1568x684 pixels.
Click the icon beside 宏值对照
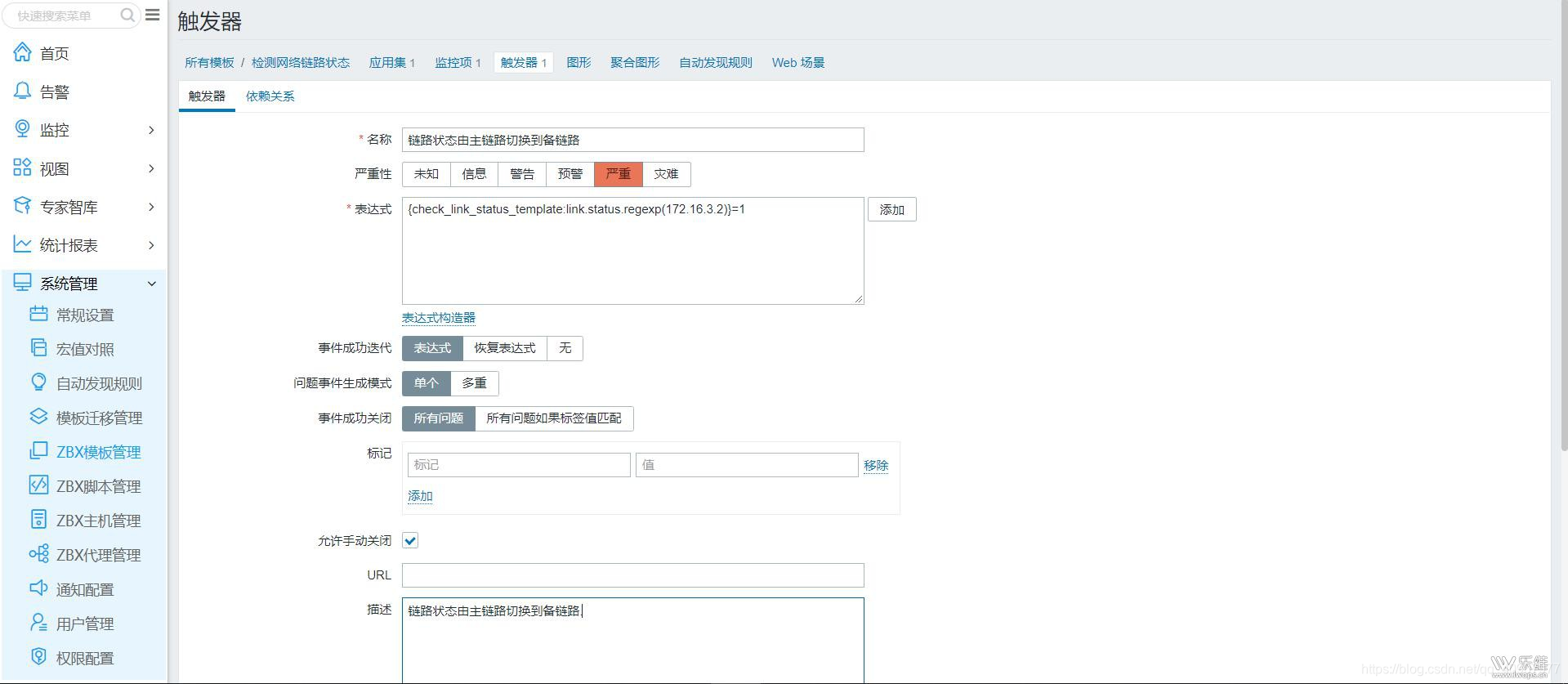pyautogui.click(x=38, y=348)
